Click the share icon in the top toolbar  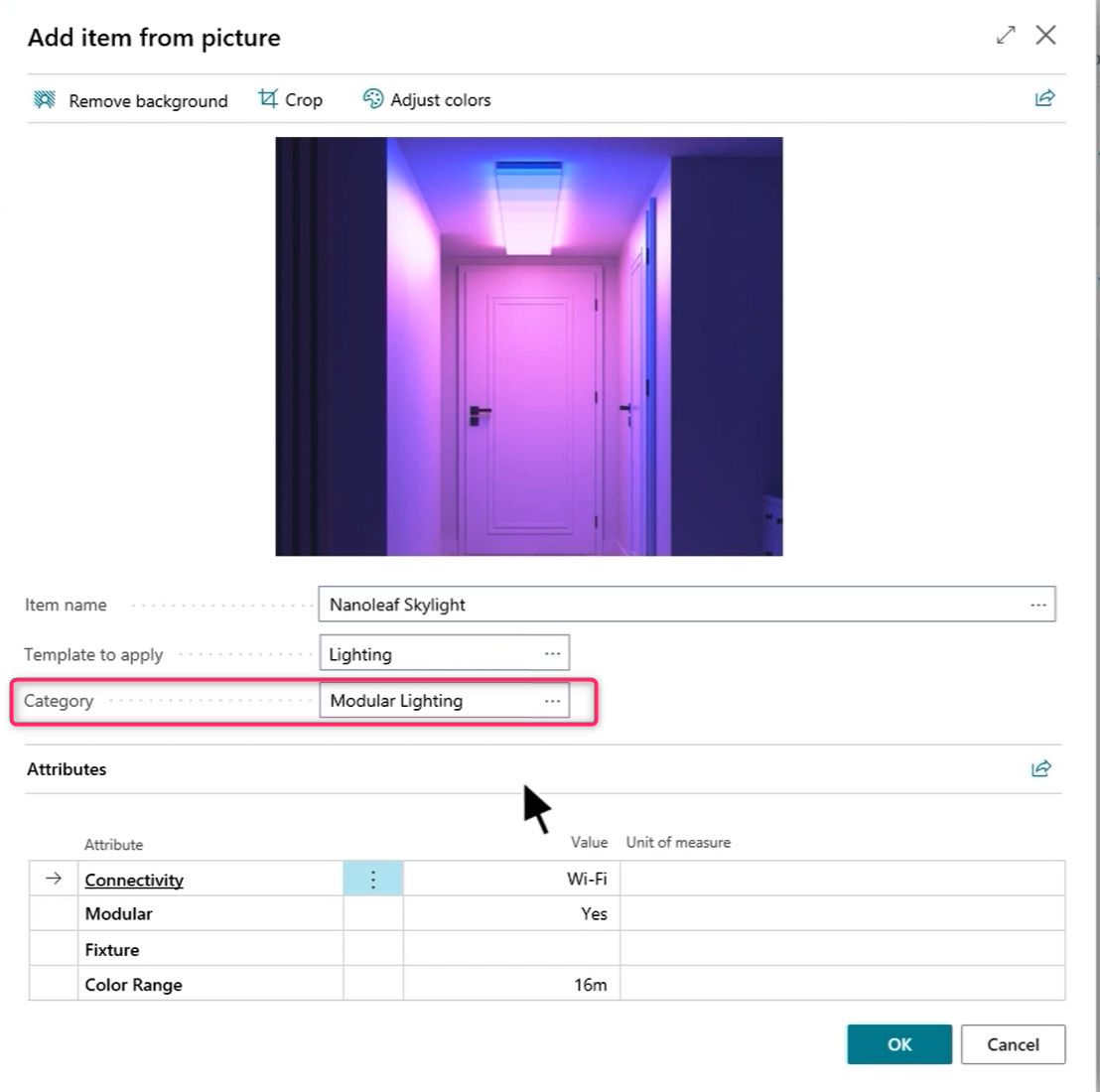coord(1044,98)
